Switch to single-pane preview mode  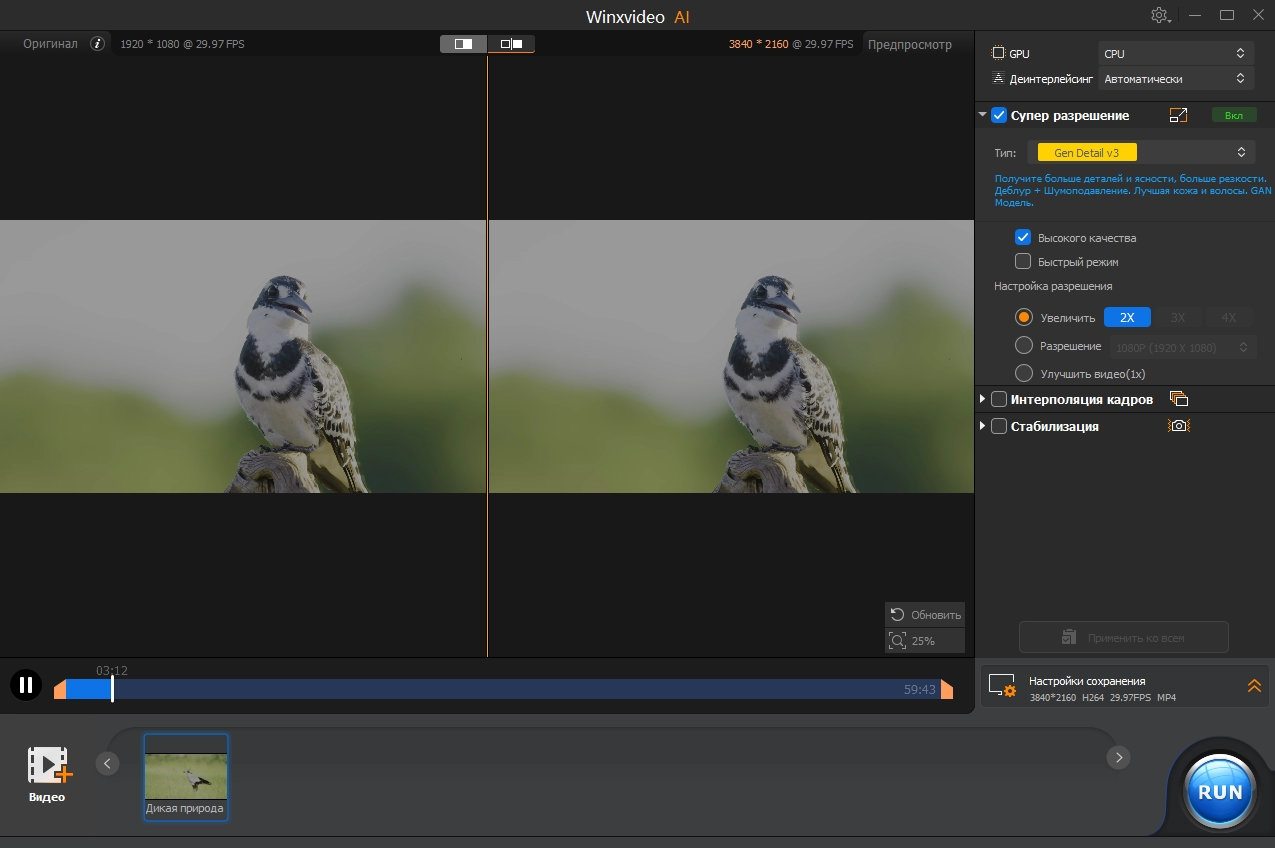(463, 44)
